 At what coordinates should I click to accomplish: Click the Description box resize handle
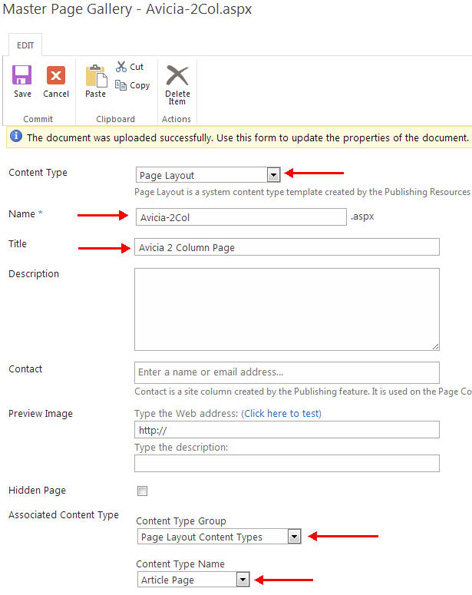[435, 346]
